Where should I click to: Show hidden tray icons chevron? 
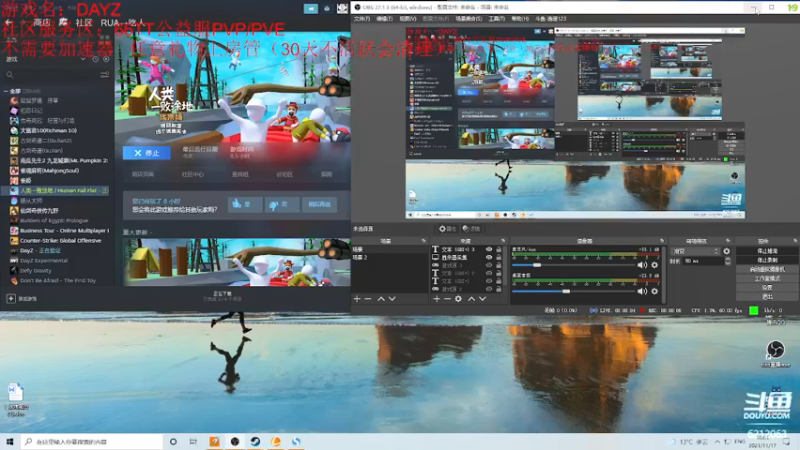pos(717,442)
